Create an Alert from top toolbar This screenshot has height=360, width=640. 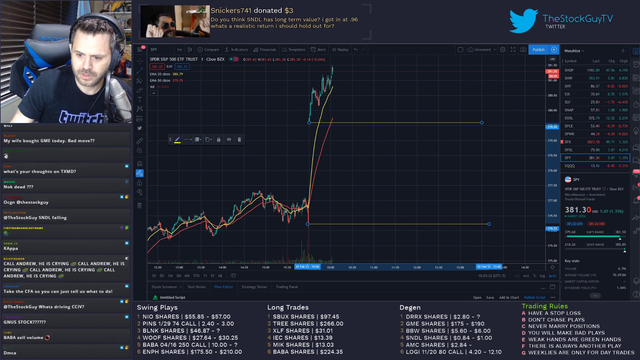[x=318, y=49]
